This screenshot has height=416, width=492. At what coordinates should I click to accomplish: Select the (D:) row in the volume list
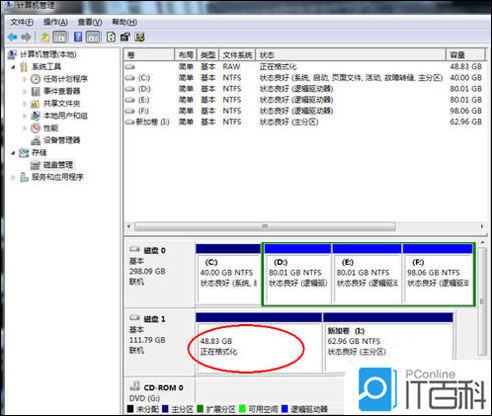point(303,89)
